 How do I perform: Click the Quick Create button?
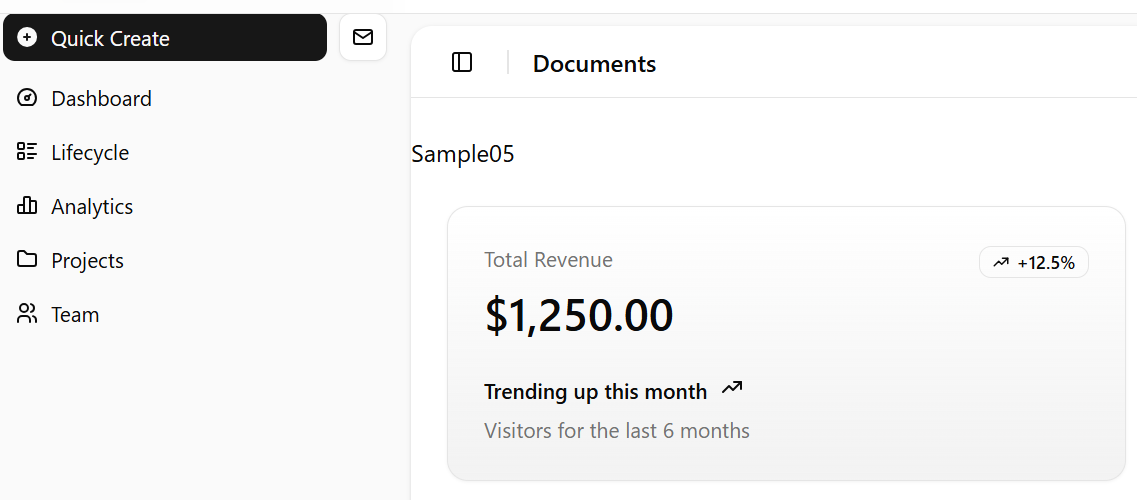tap(165, 38)
